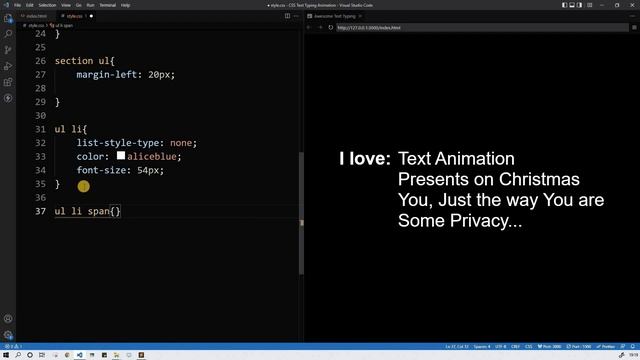640x360 pixels.
Task: Open the View menu
Action: point(66,5)
